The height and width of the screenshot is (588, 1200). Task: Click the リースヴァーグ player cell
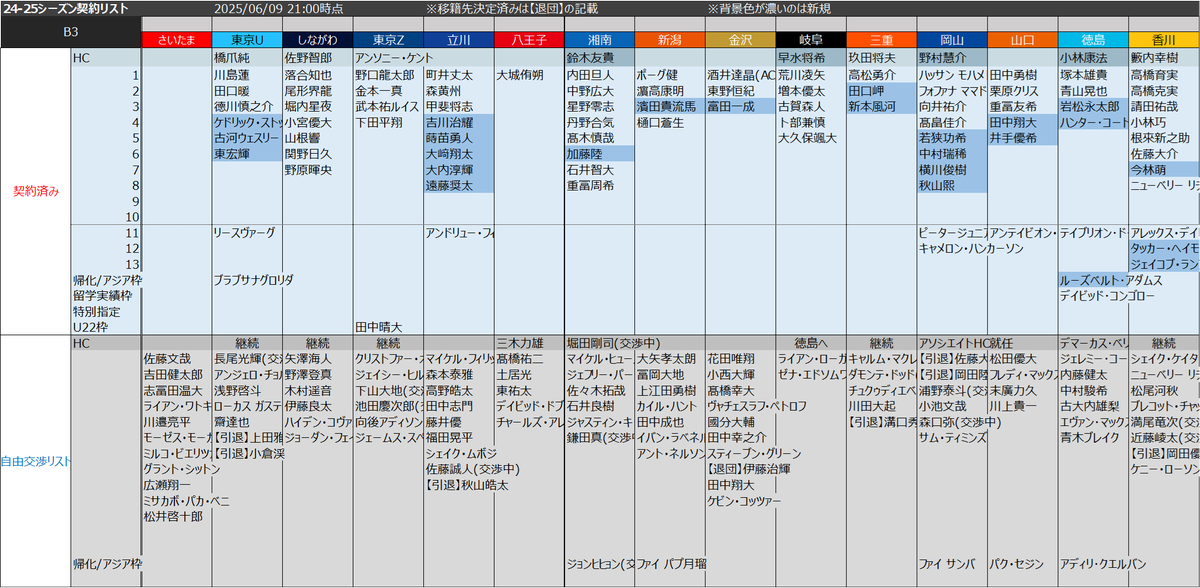(x=247, y=232)
